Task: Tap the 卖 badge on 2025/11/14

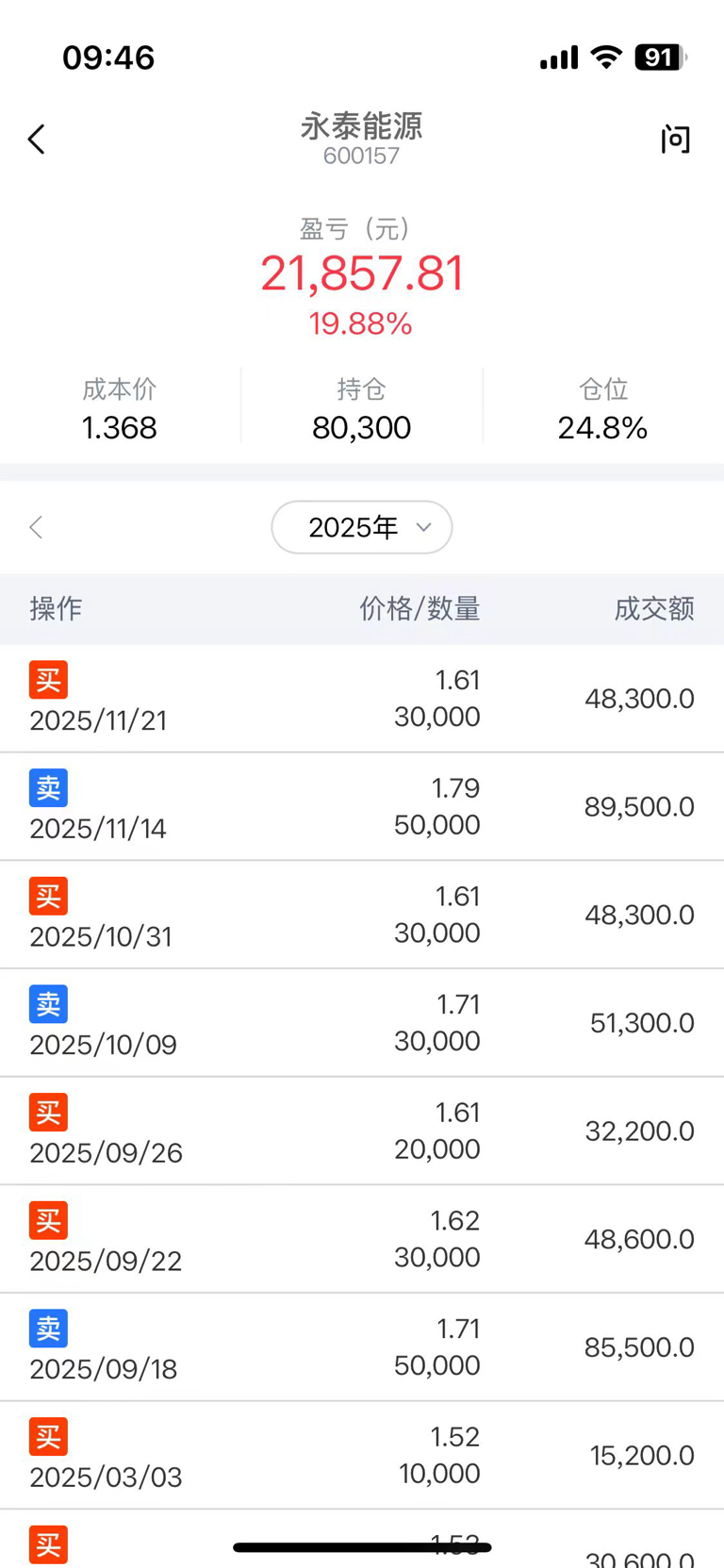Action: coord(48,788)
